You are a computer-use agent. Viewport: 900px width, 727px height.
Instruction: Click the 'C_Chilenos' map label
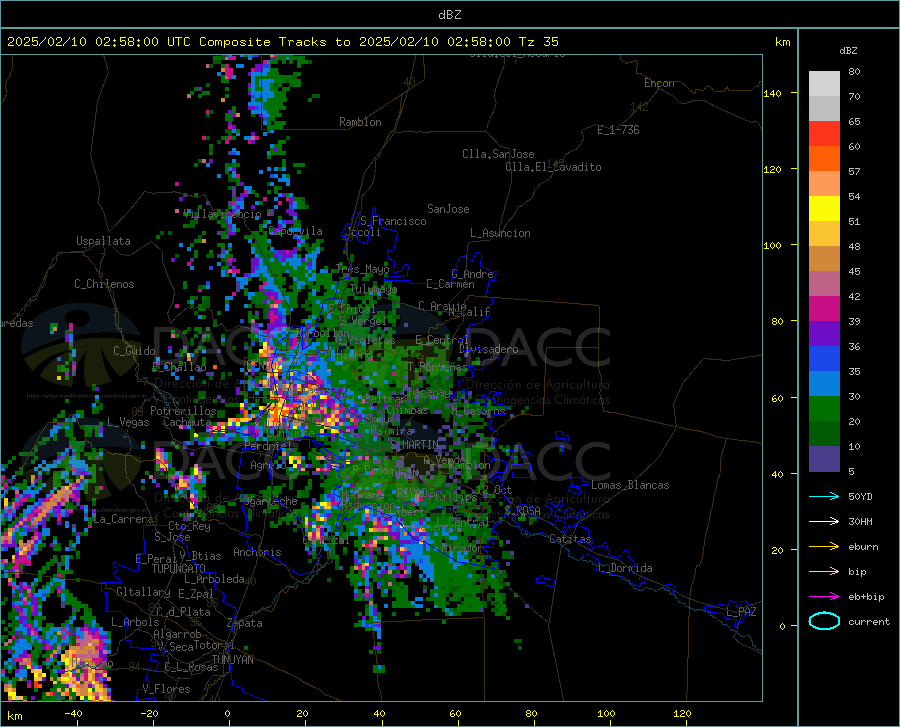[x=104, y=284]
